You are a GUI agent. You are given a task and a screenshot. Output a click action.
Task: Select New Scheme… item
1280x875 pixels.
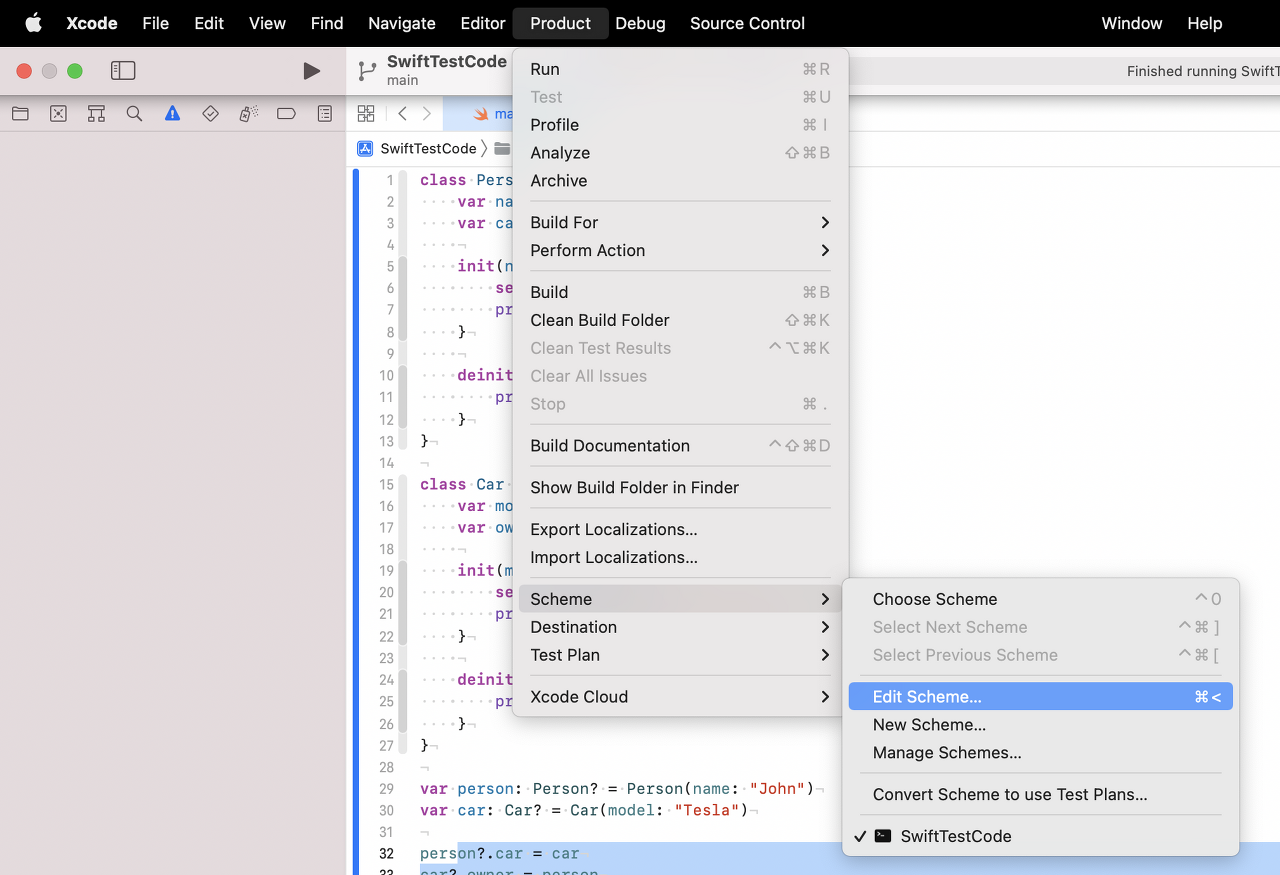1041,725
